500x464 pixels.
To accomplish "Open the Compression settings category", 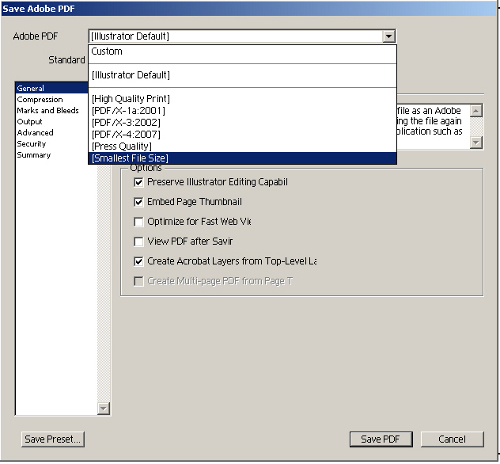I will [40, 99].
